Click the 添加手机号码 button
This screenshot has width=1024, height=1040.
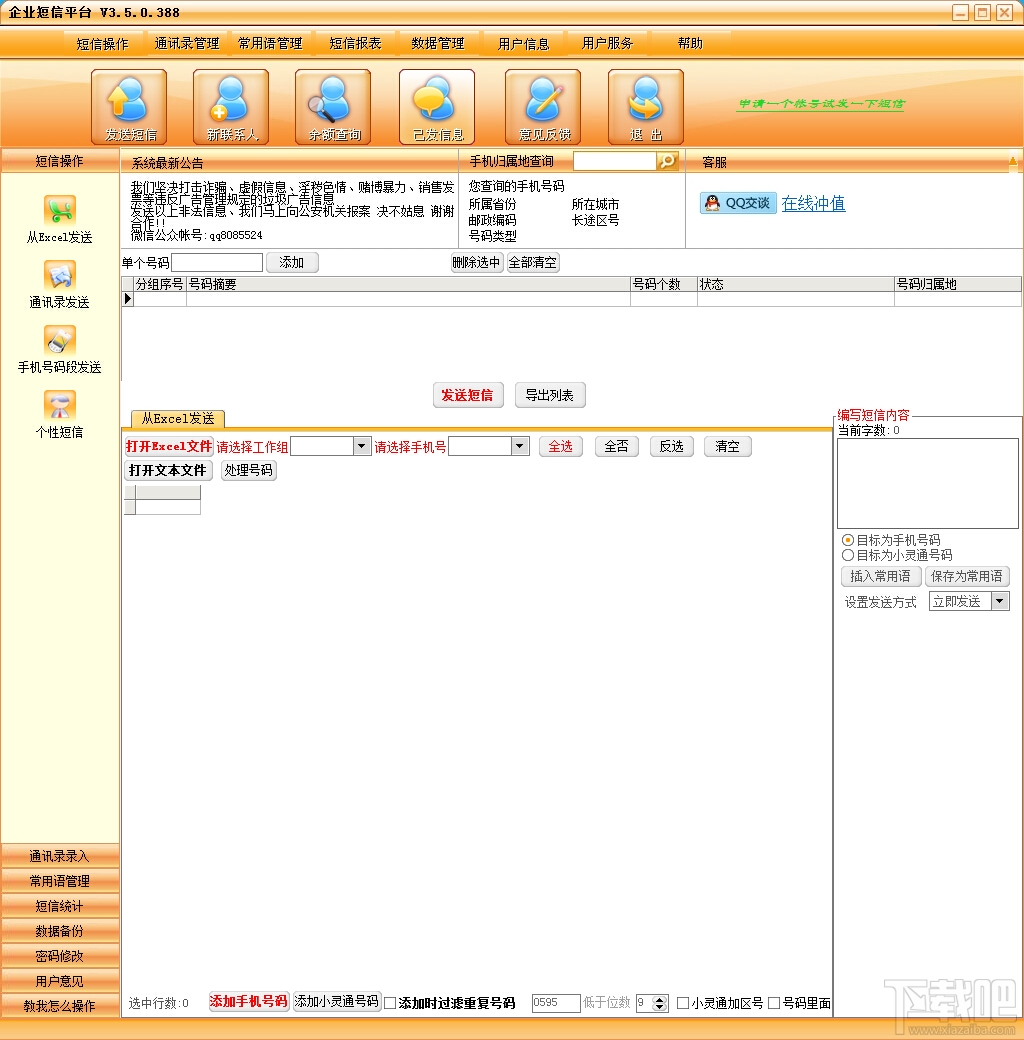click(249, 1002)
